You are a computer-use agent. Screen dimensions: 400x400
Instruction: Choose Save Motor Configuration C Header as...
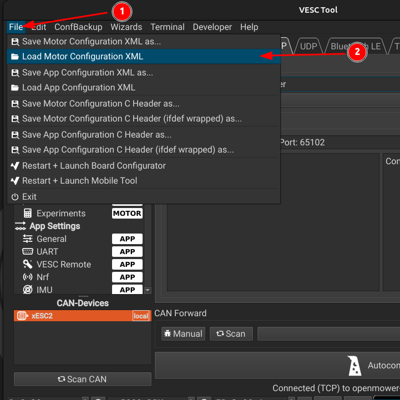tap(143, 104)
